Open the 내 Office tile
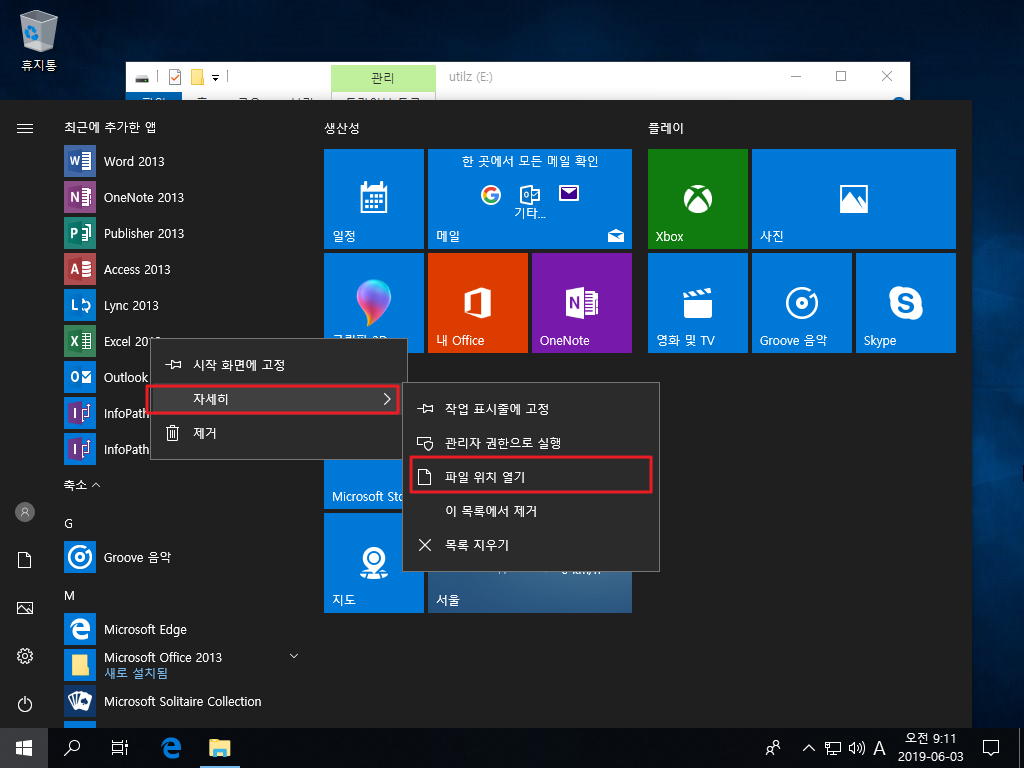This screenshot has height=768, width=1024. (x=477, y=303)
